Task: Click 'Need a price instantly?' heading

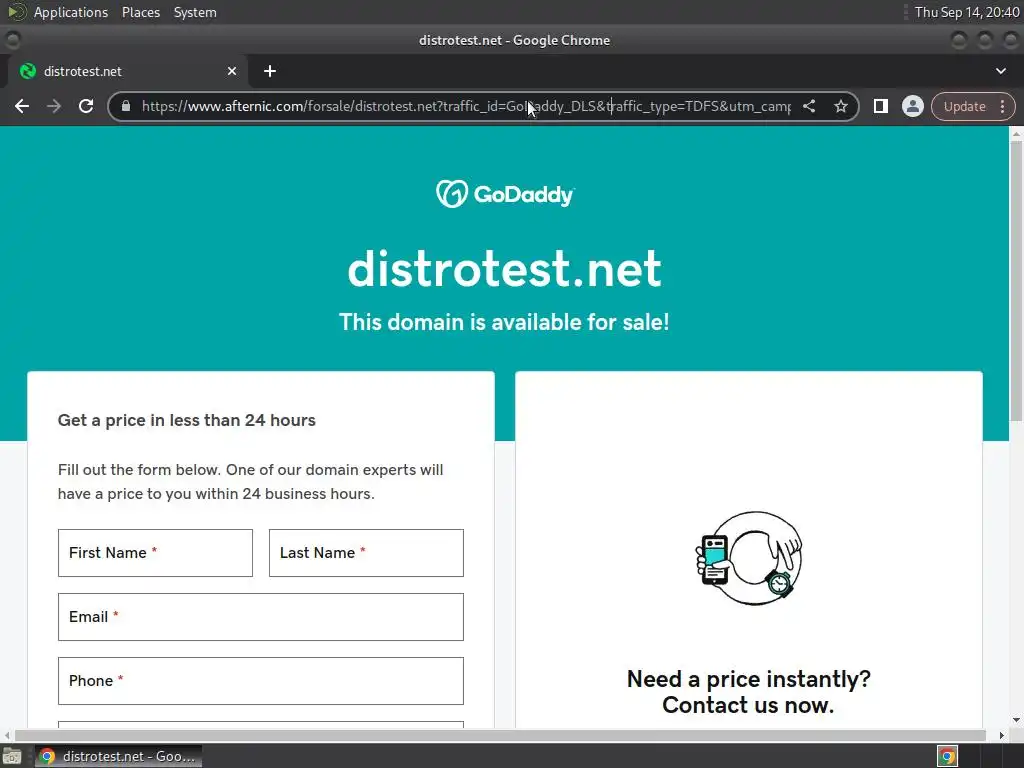Action: [748, 679]
